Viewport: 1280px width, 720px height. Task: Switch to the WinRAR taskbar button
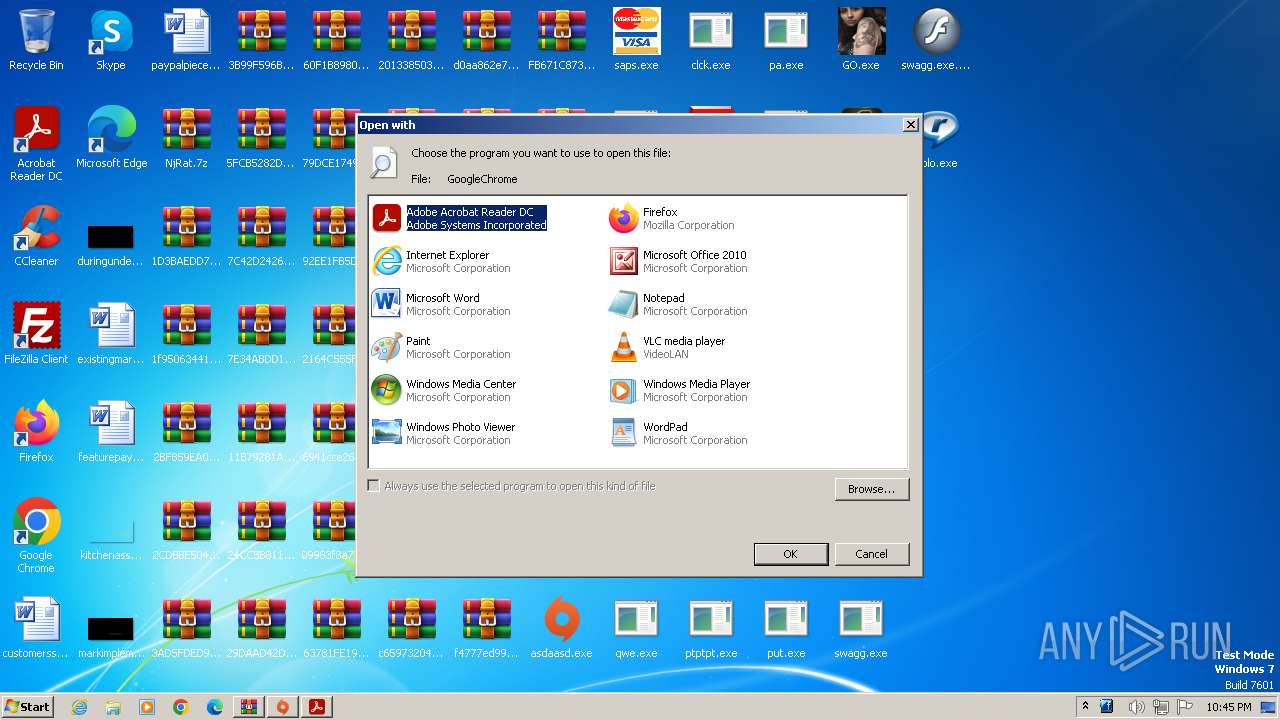[249, 706]
